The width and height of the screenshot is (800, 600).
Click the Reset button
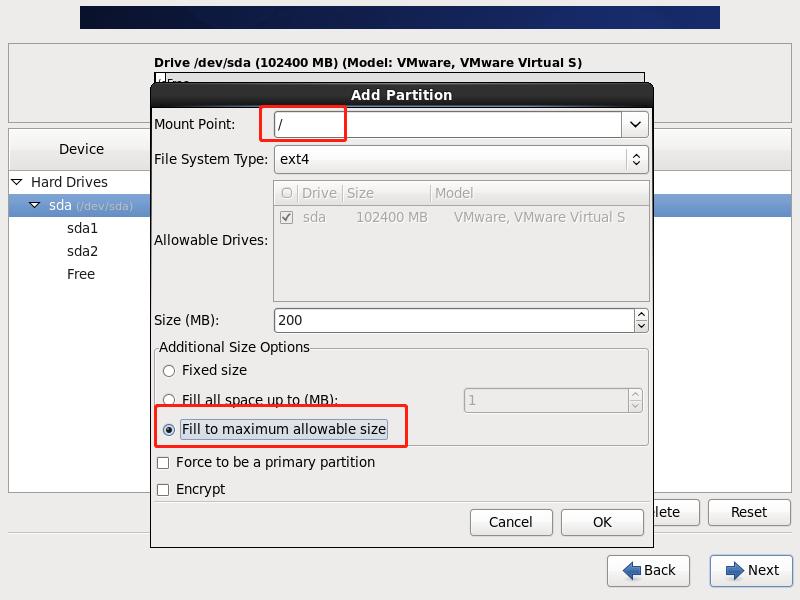pos(749,512)
